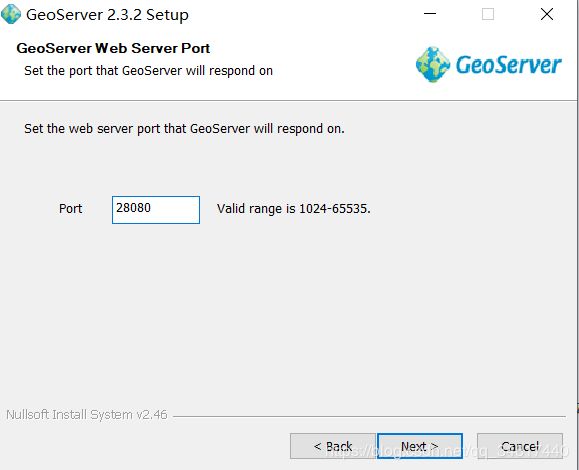Close the setup window with X
This screenshot has width=579, height=470.
coord(547,14)
